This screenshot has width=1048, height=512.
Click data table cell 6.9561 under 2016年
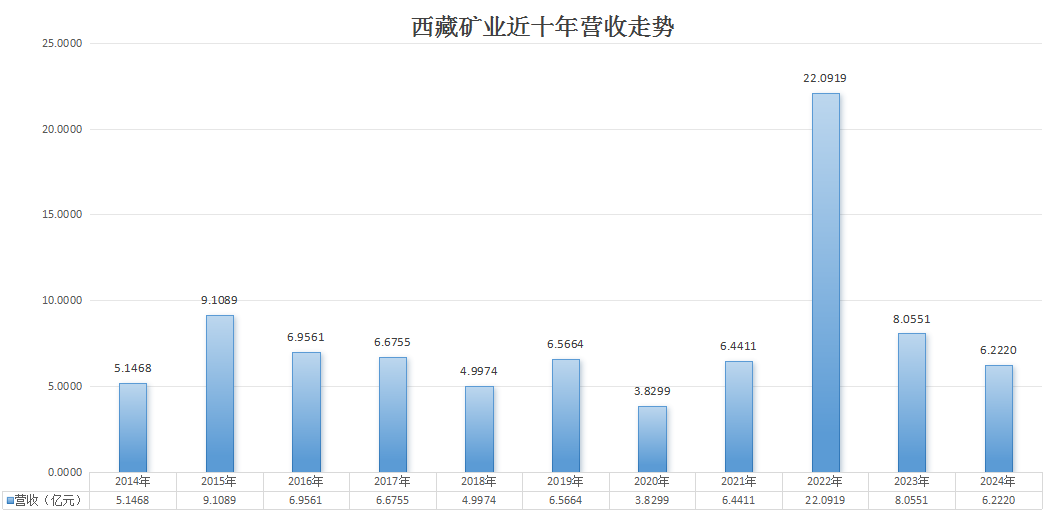tap(306, 501)
